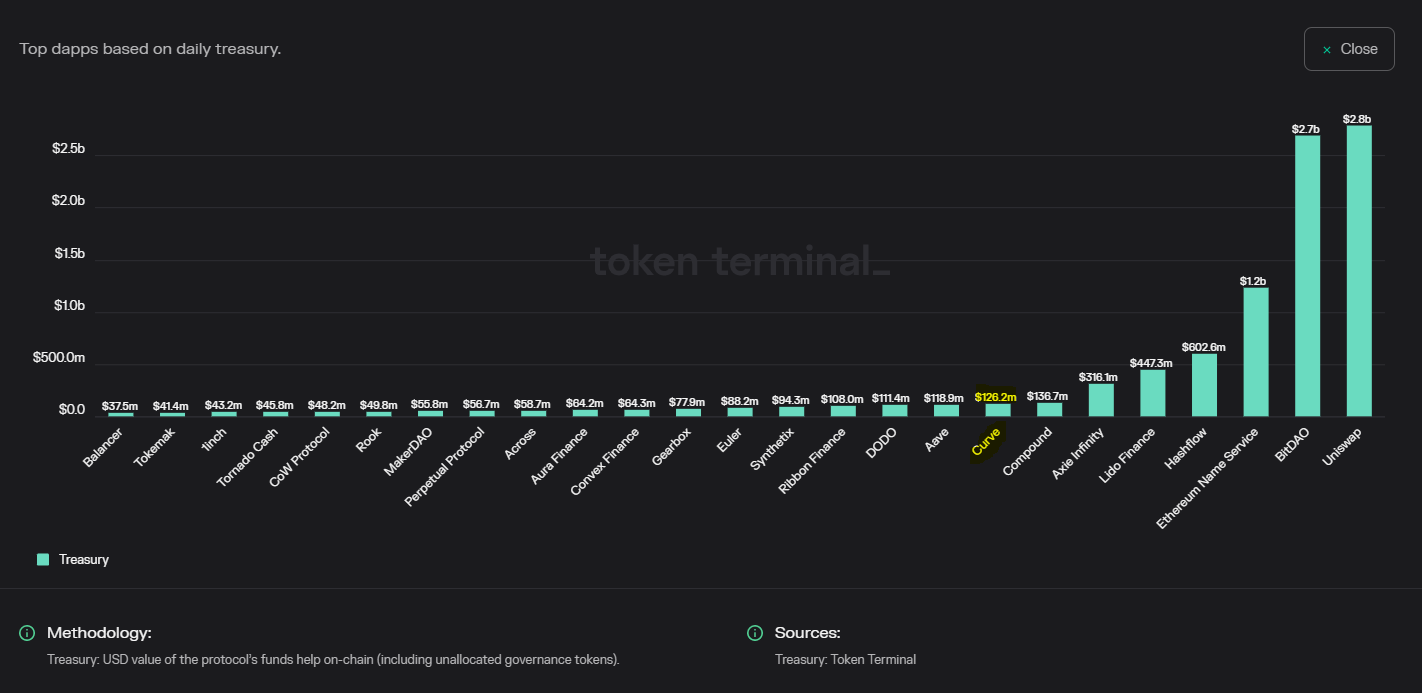Toggle the Treasury legend swatch
The height and width of the screenshot is (693, 1422).
point(43,560)
